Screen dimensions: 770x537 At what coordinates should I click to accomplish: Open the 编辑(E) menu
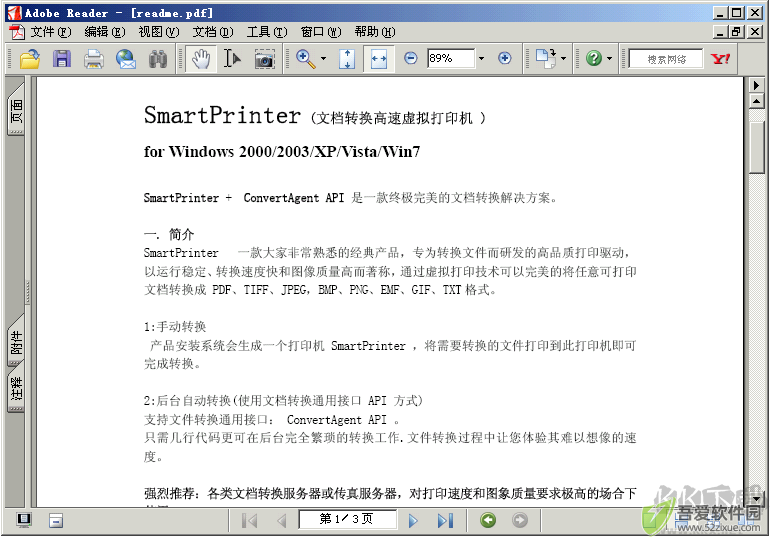105,32
